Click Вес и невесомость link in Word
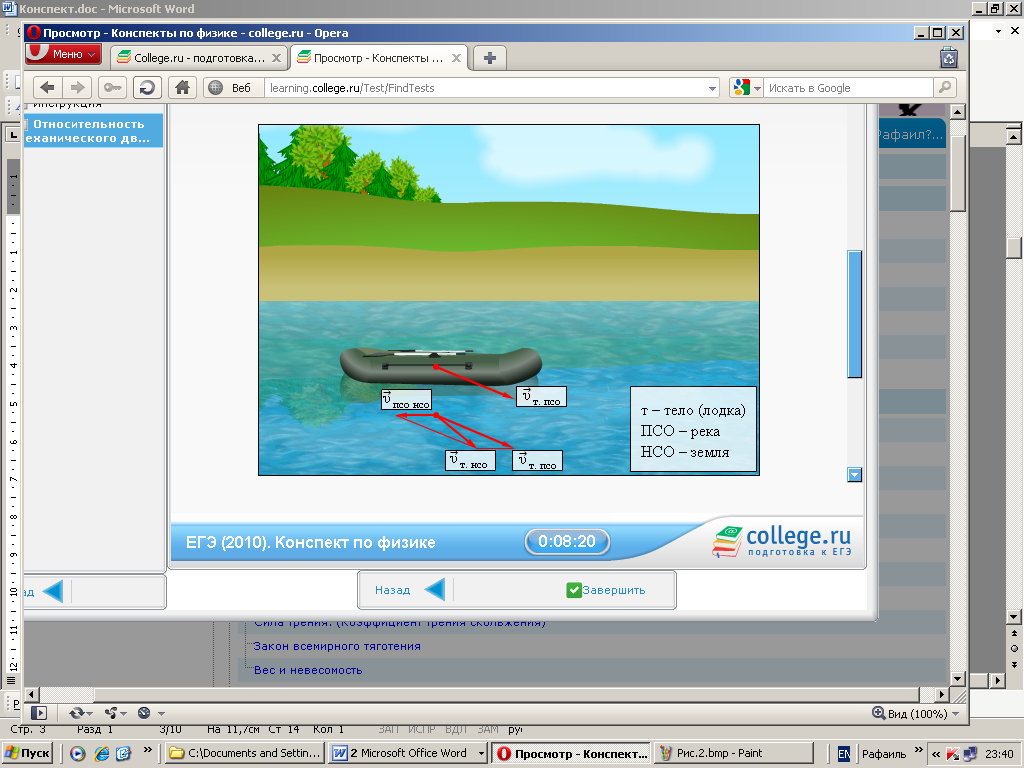Viewport: 1024px width, 768px height. 308,670
